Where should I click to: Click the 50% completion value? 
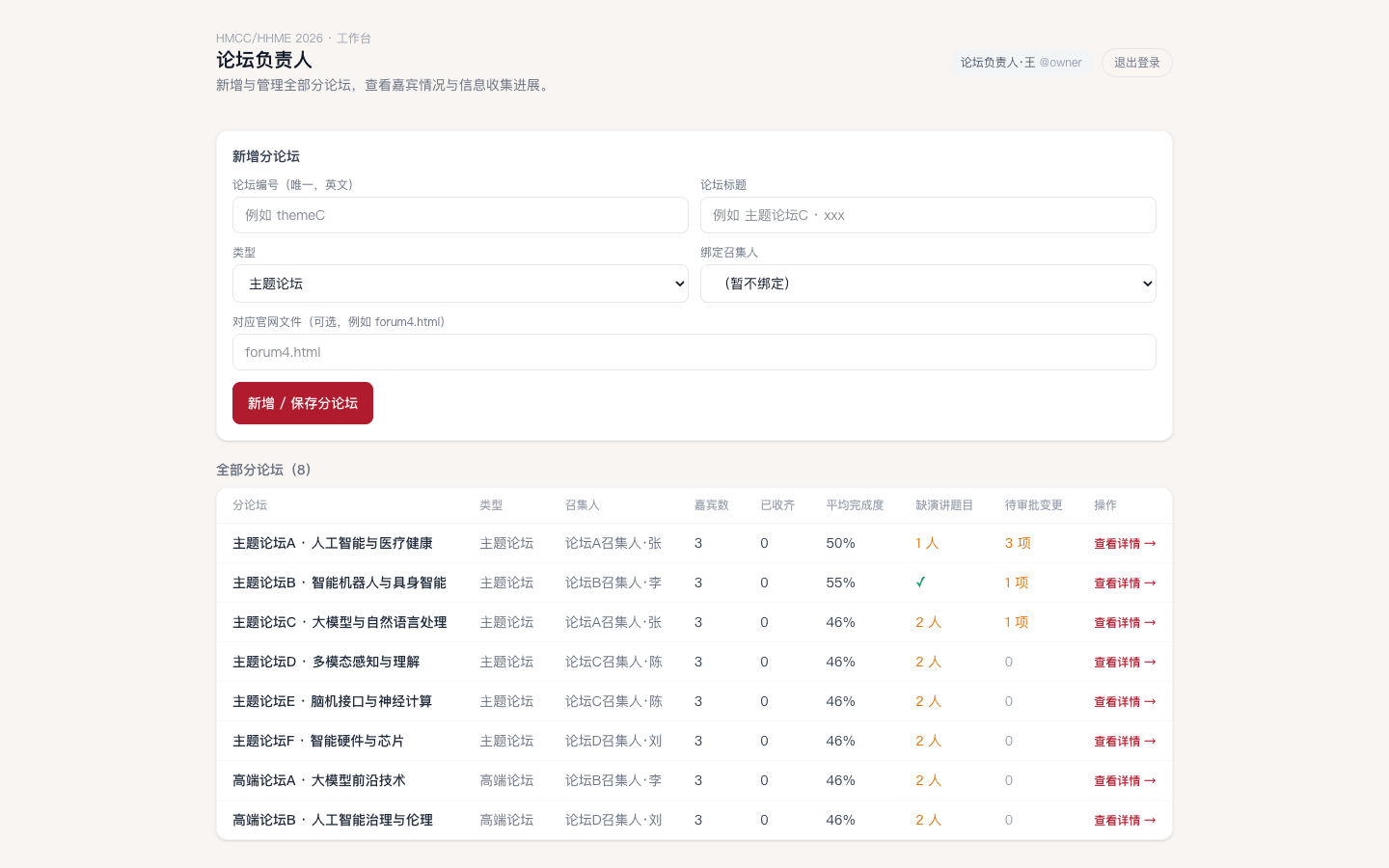click(840, 544)
